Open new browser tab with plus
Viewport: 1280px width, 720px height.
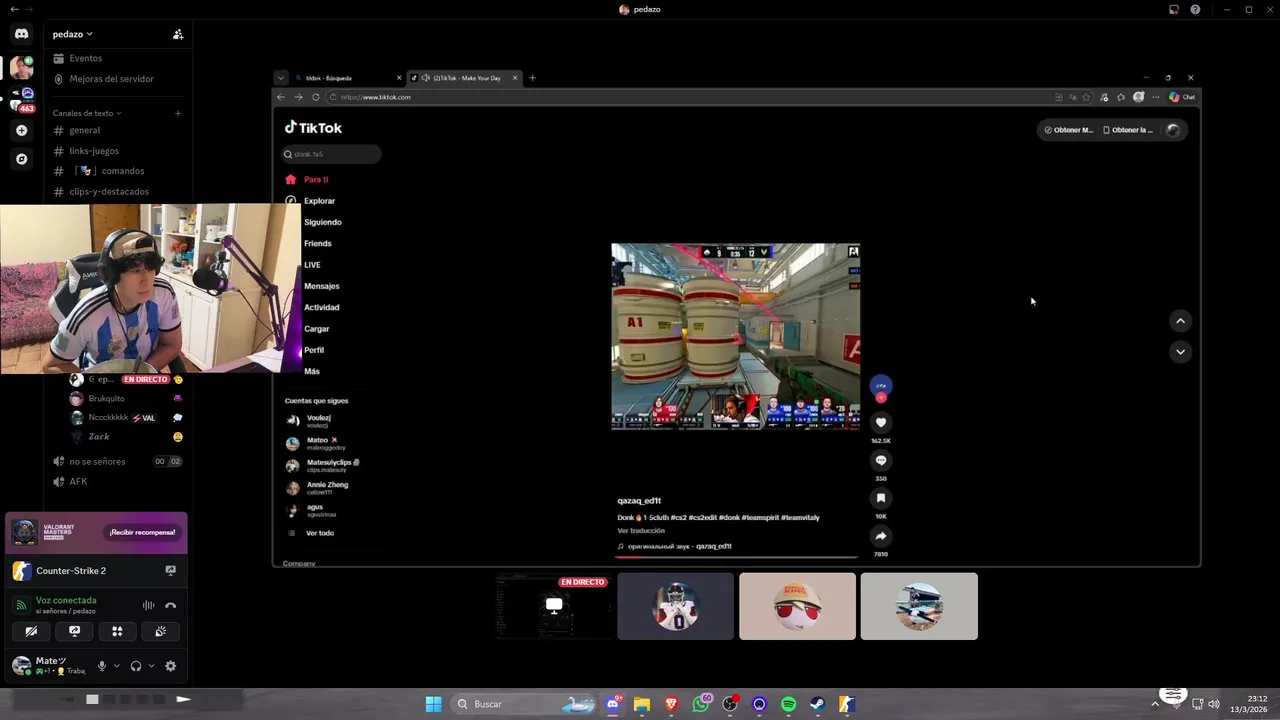[532, 78]
